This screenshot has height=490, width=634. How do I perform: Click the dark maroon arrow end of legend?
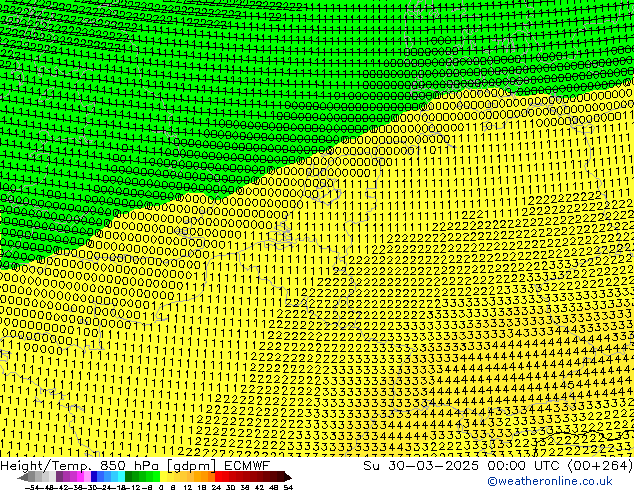tap(288, 477)
